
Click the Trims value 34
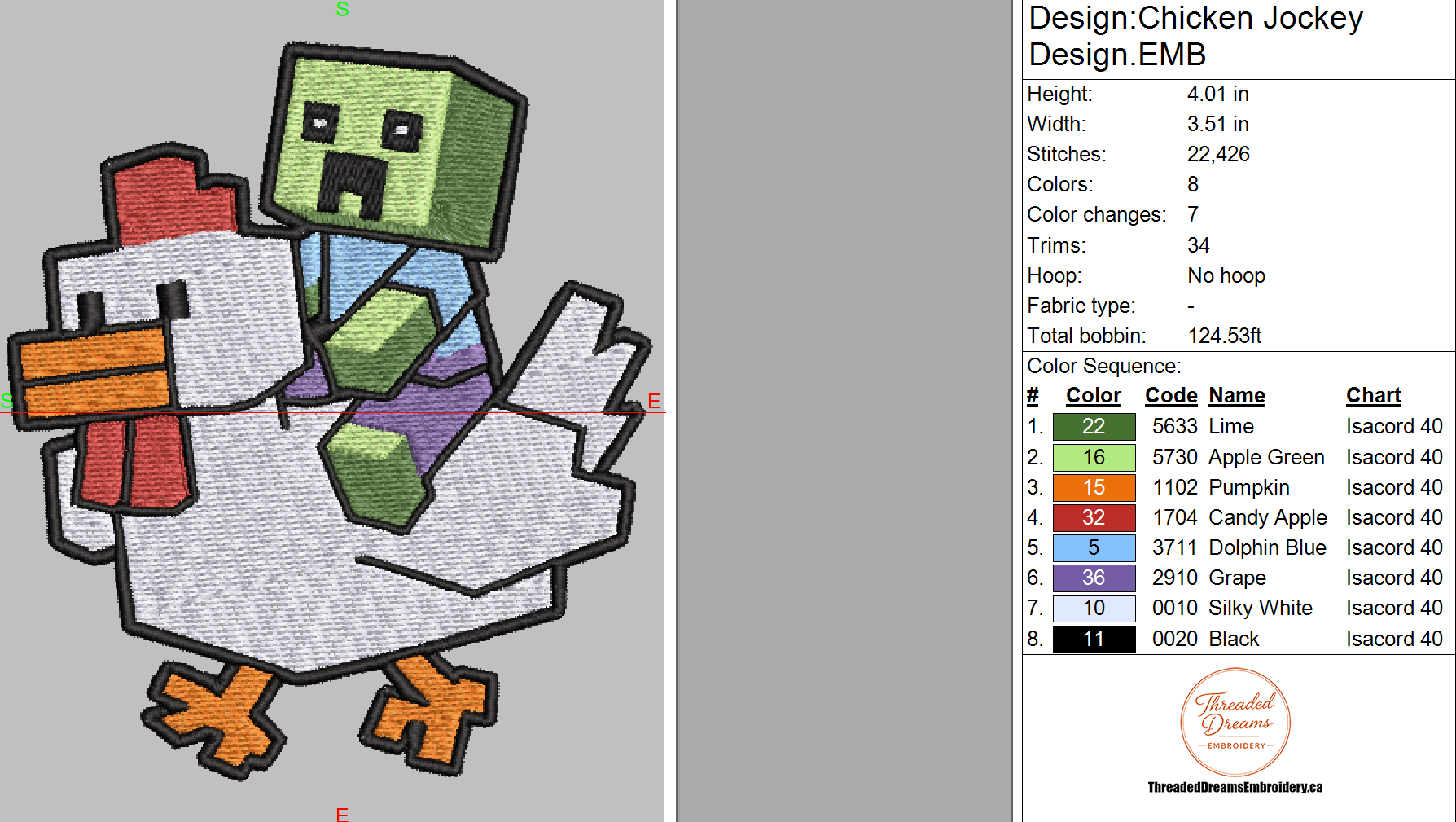coord(1198,245)
